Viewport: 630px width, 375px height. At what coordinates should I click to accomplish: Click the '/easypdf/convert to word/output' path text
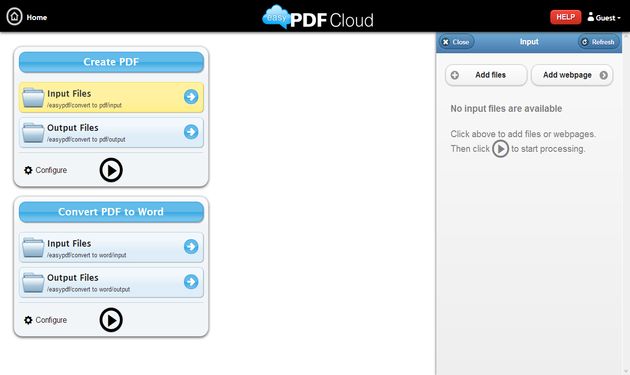point(88,289)
